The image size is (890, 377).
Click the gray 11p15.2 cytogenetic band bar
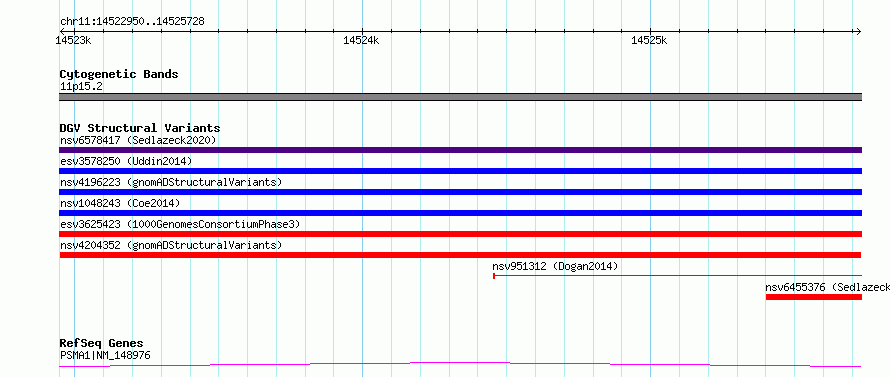point(460,97)
